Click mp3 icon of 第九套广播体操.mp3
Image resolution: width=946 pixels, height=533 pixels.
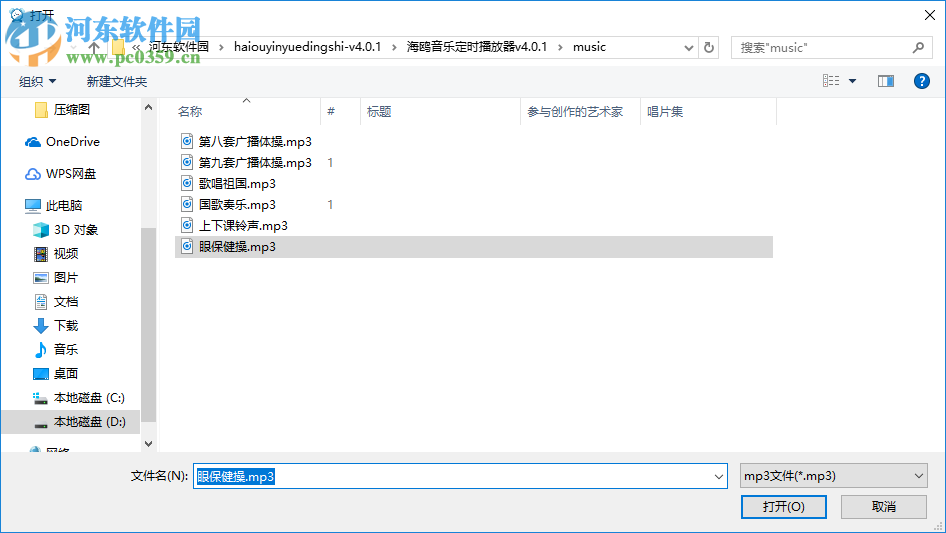pos(187,162)
